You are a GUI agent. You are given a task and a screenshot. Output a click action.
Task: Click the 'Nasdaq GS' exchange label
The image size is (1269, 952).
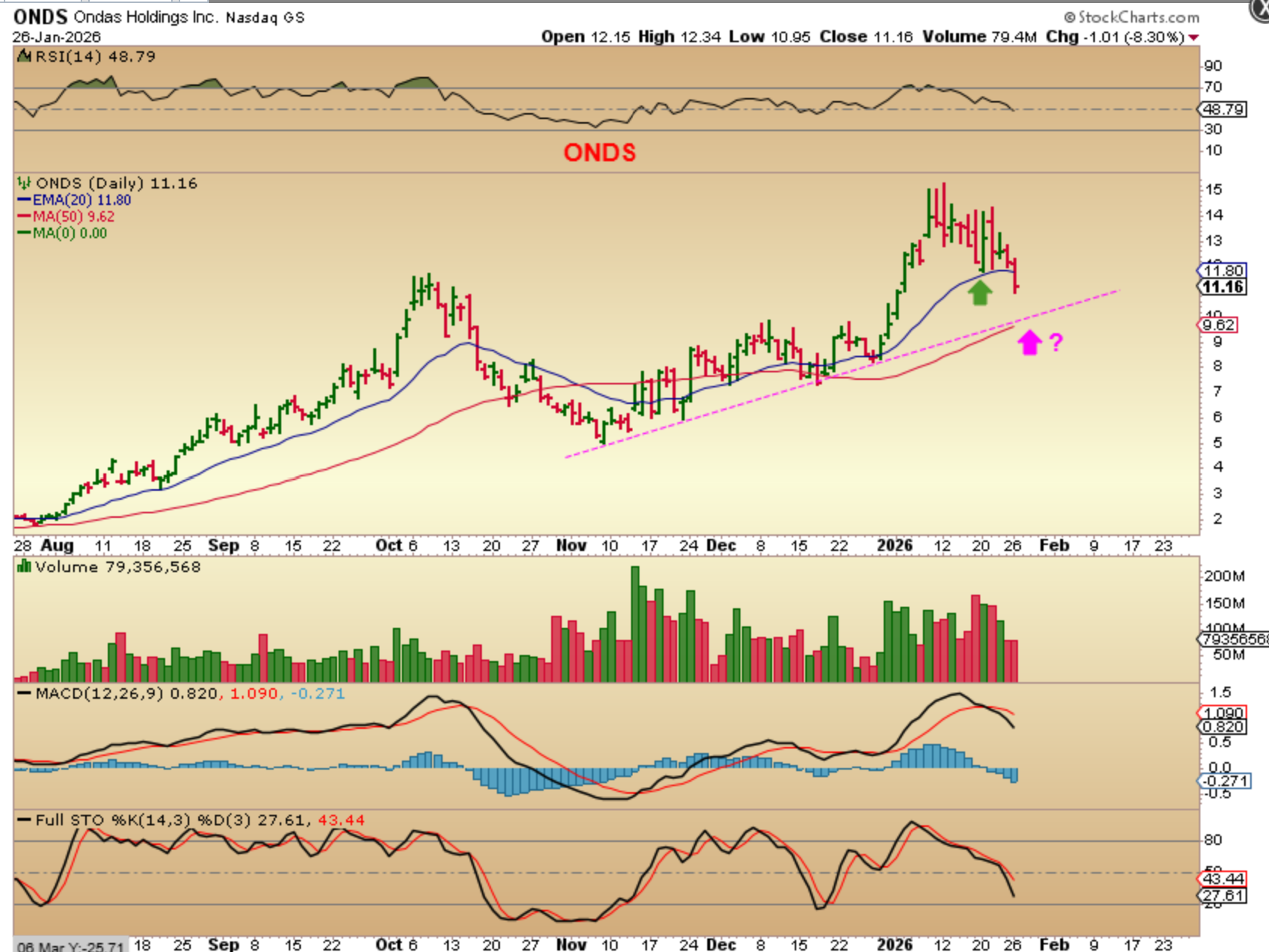[265, 17]
